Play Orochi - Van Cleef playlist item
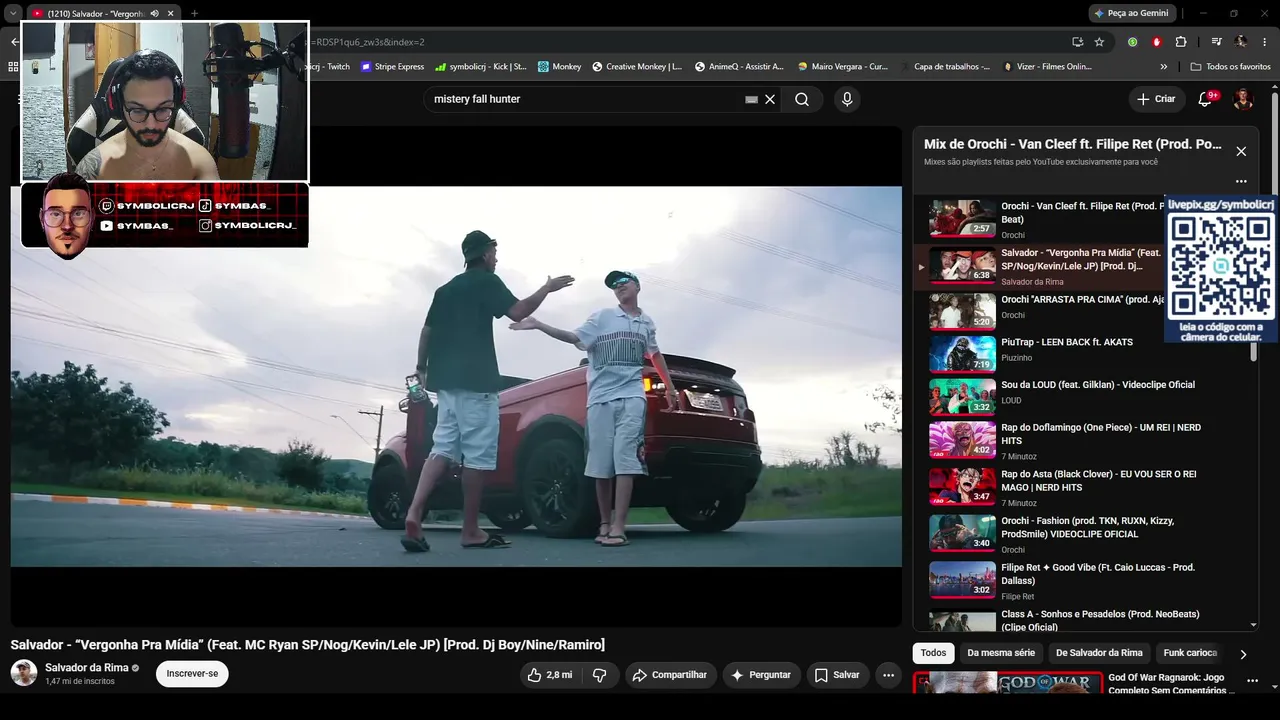The image size is (1280, 720). tap(1040, 219)
